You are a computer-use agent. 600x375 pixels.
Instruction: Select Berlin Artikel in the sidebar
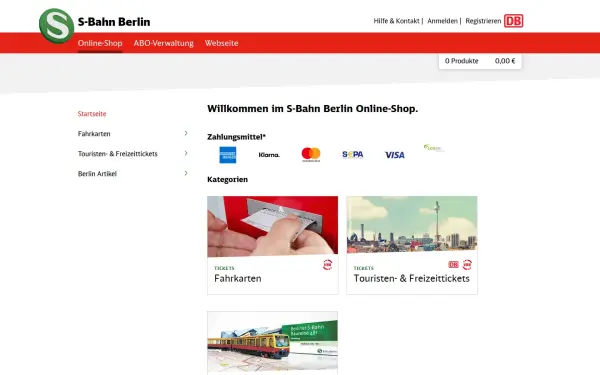click(x=97, y=174)
